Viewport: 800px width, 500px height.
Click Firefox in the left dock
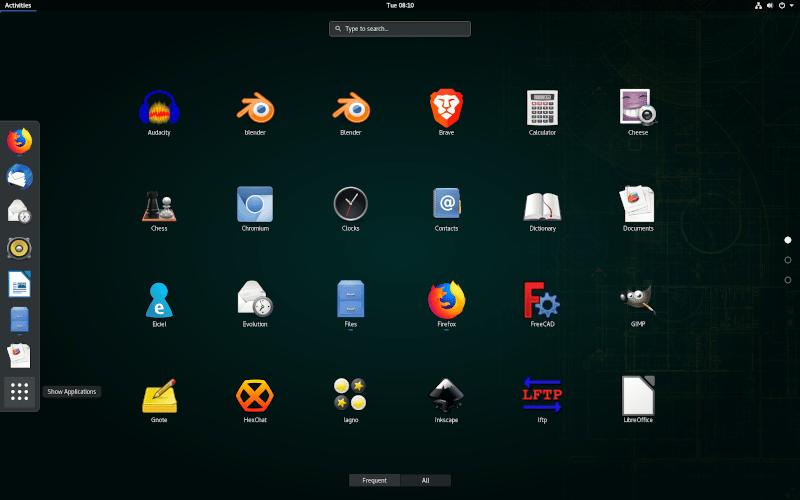[x=20, y=141]
